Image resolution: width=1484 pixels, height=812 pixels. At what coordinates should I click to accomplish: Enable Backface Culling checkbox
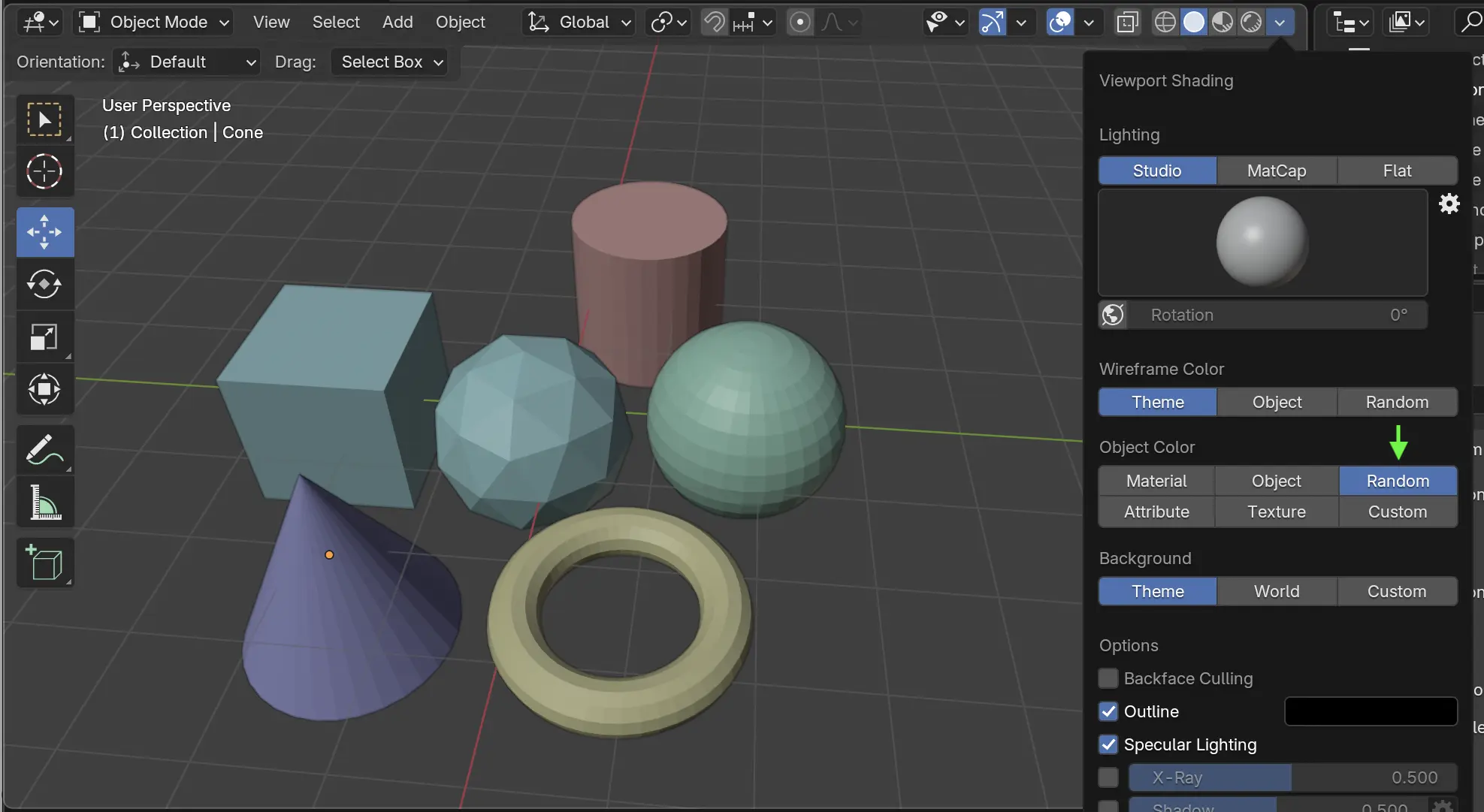[1108, 678]
